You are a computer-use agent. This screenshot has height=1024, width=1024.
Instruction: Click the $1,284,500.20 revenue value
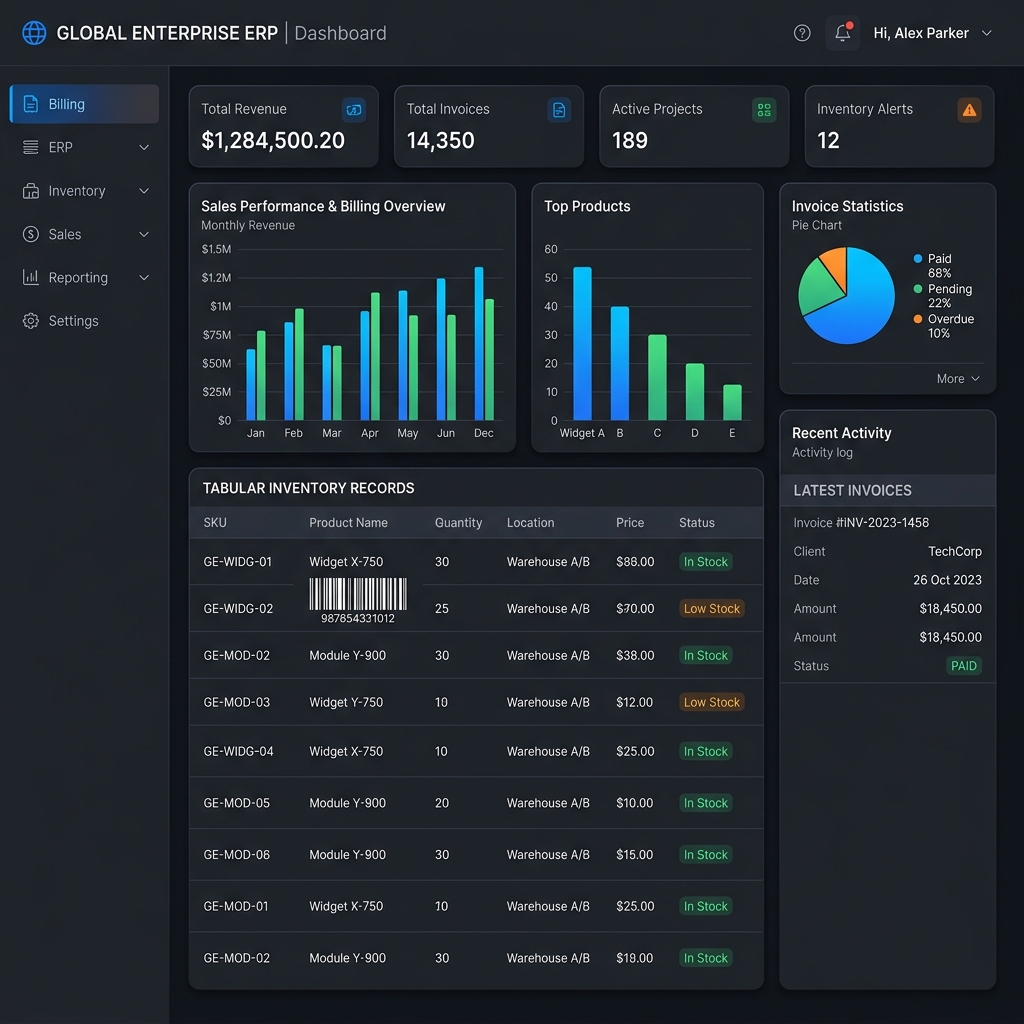pos(273,140)
